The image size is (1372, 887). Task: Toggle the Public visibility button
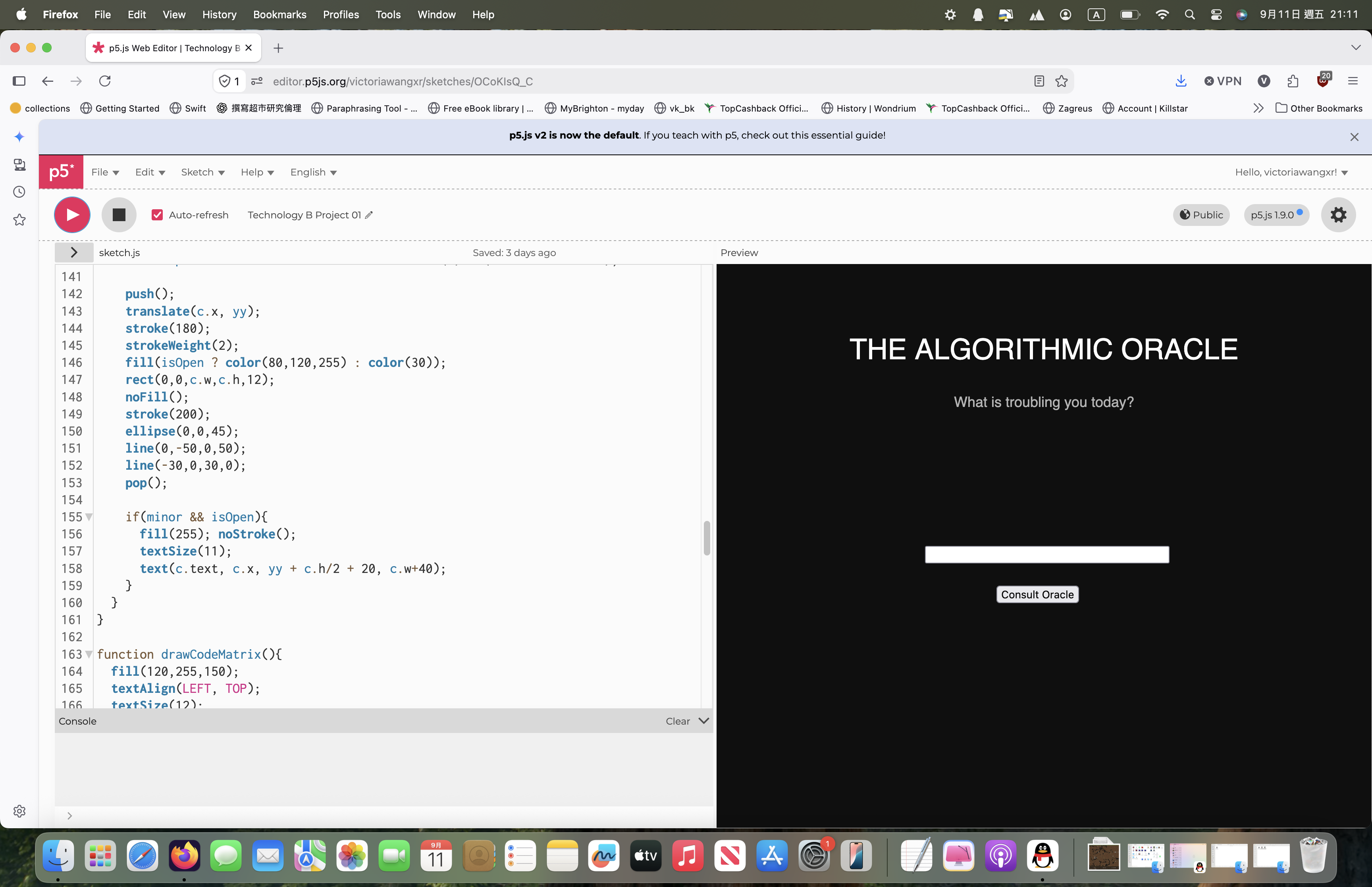pyautogui.click(x=1201, y=215)
